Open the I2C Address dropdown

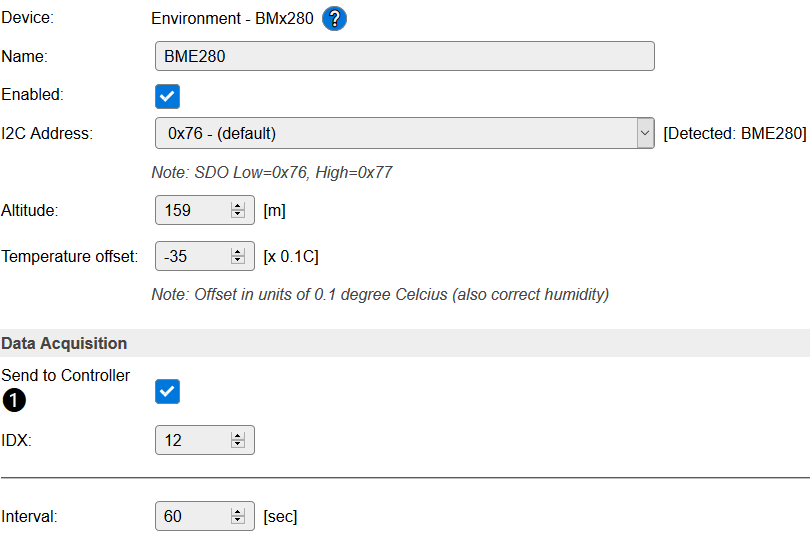click(x=405, y=133)
